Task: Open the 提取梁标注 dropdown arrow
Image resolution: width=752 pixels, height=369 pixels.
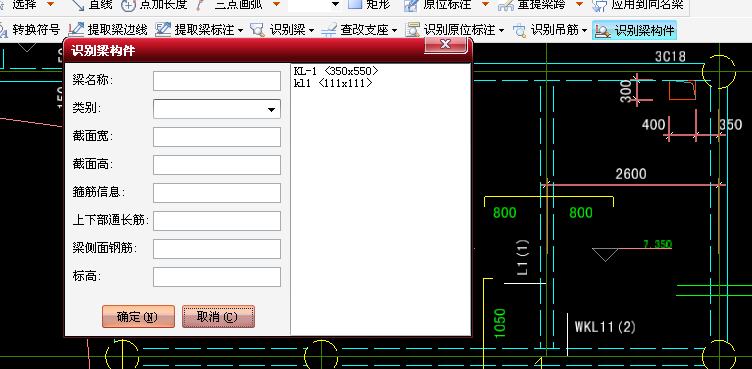Action: click(x=240, y=31)
